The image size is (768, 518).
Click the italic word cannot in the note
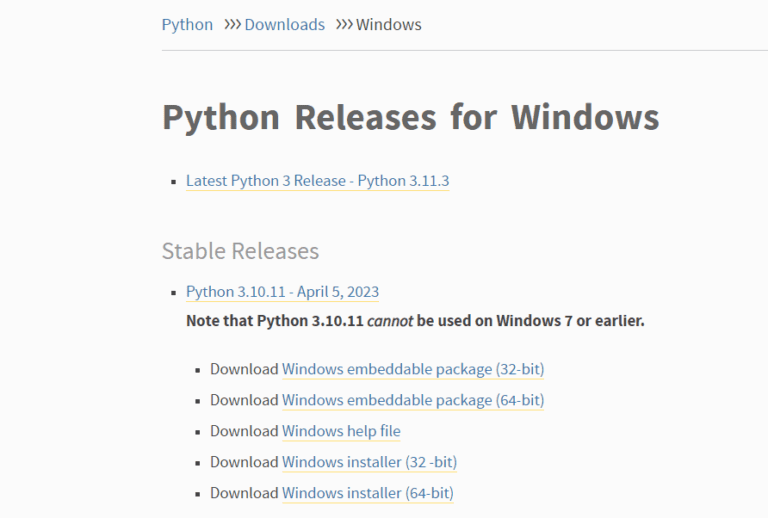point(390,321)
